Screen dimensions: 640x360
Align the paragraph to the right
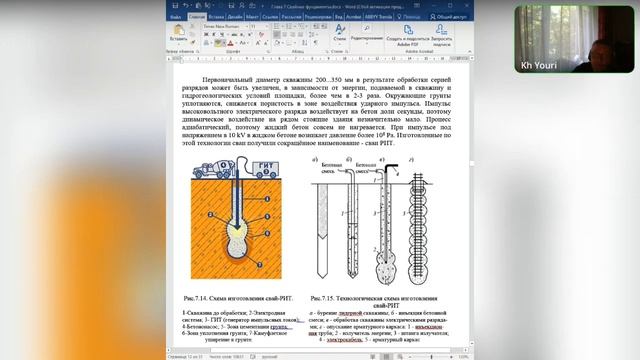[292, 34]
